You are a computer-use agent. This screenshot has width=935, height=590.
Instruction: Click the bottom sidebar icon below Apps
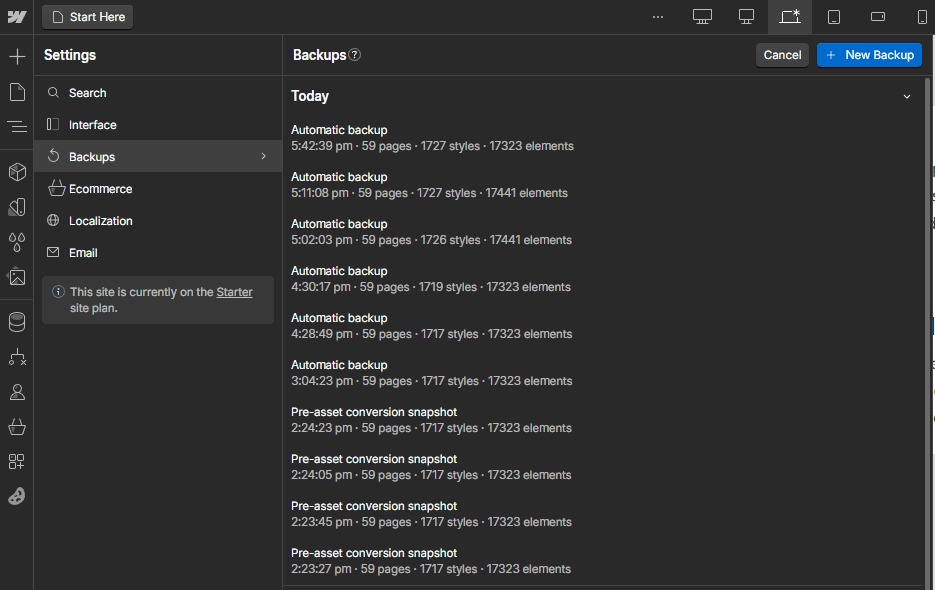[17, 496]
